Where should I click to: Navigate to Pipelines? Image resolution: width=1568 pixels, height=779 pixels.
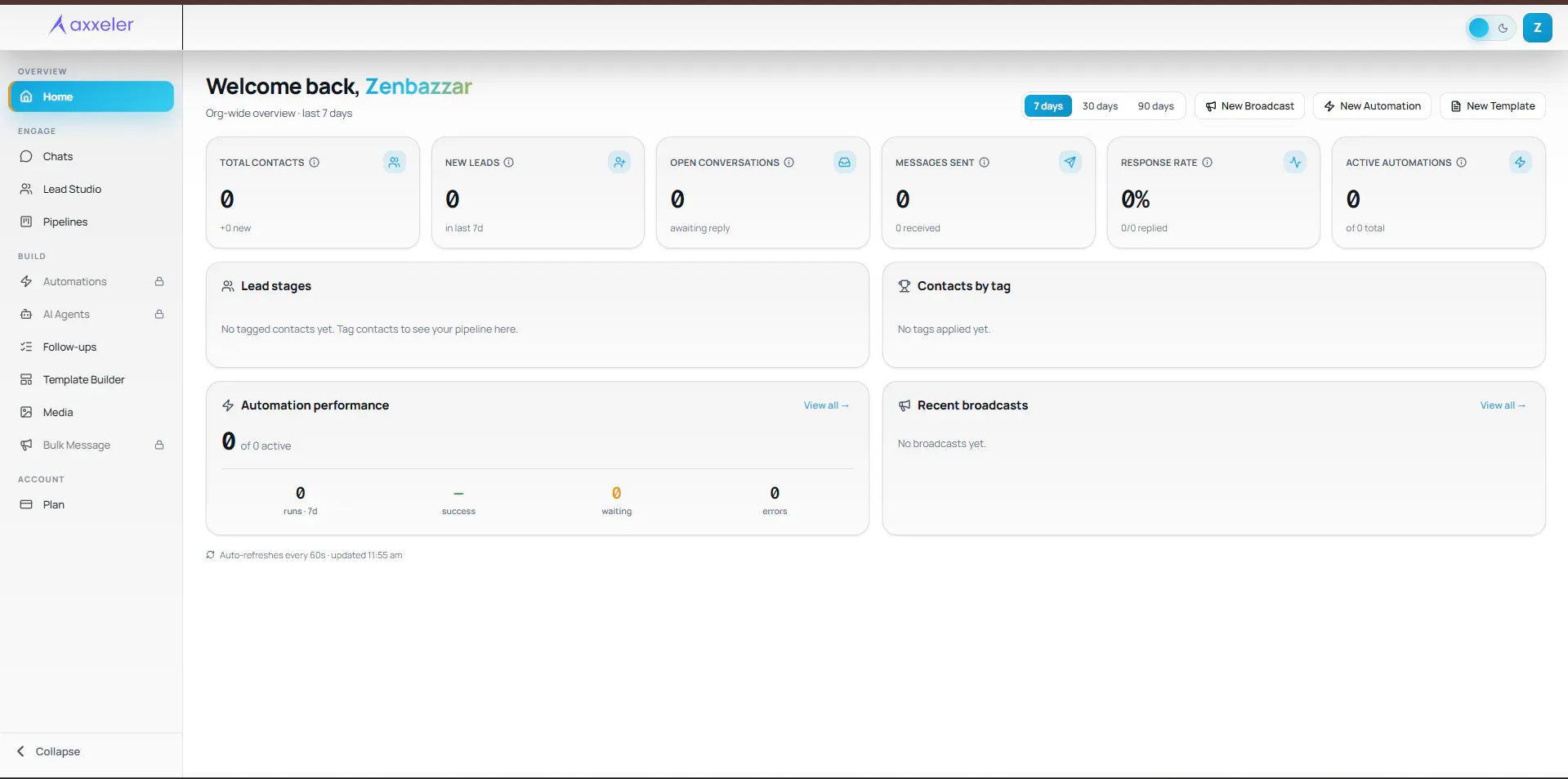click(x=91, y=222)
